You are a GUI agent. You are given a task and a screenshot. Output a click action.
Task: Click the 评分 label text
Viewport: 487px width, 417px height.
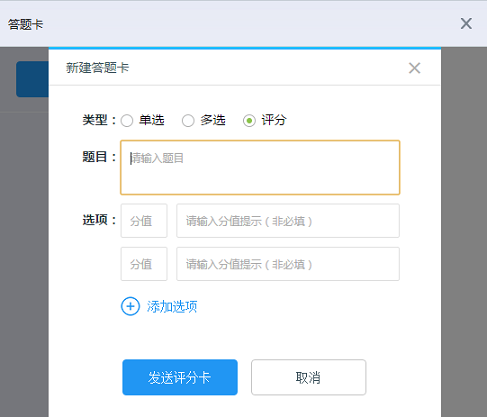coord(274,120)
